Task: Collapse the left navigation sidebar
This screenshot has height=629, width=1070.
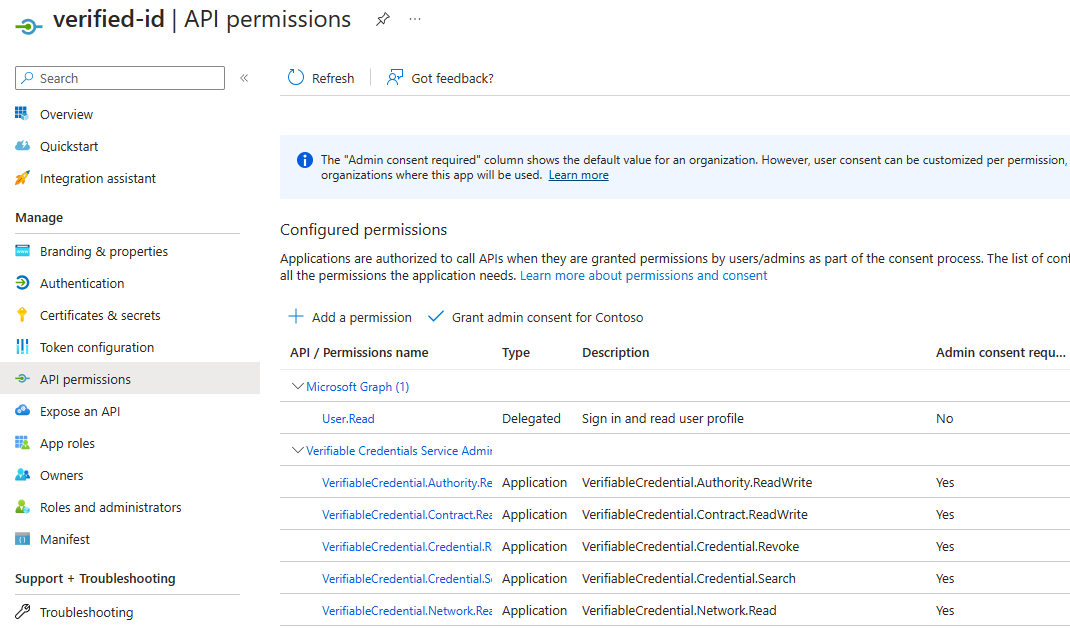Action: pos(243,77)
